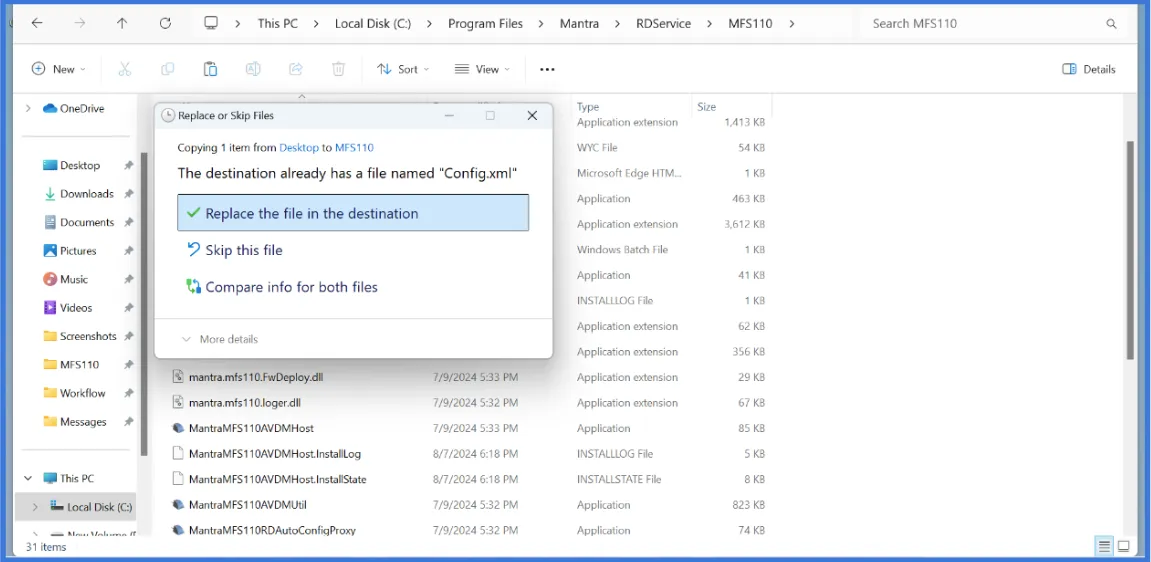Go up one folder level
Image resolution: width=1151 pixels, height=562 pixels.
122,23
